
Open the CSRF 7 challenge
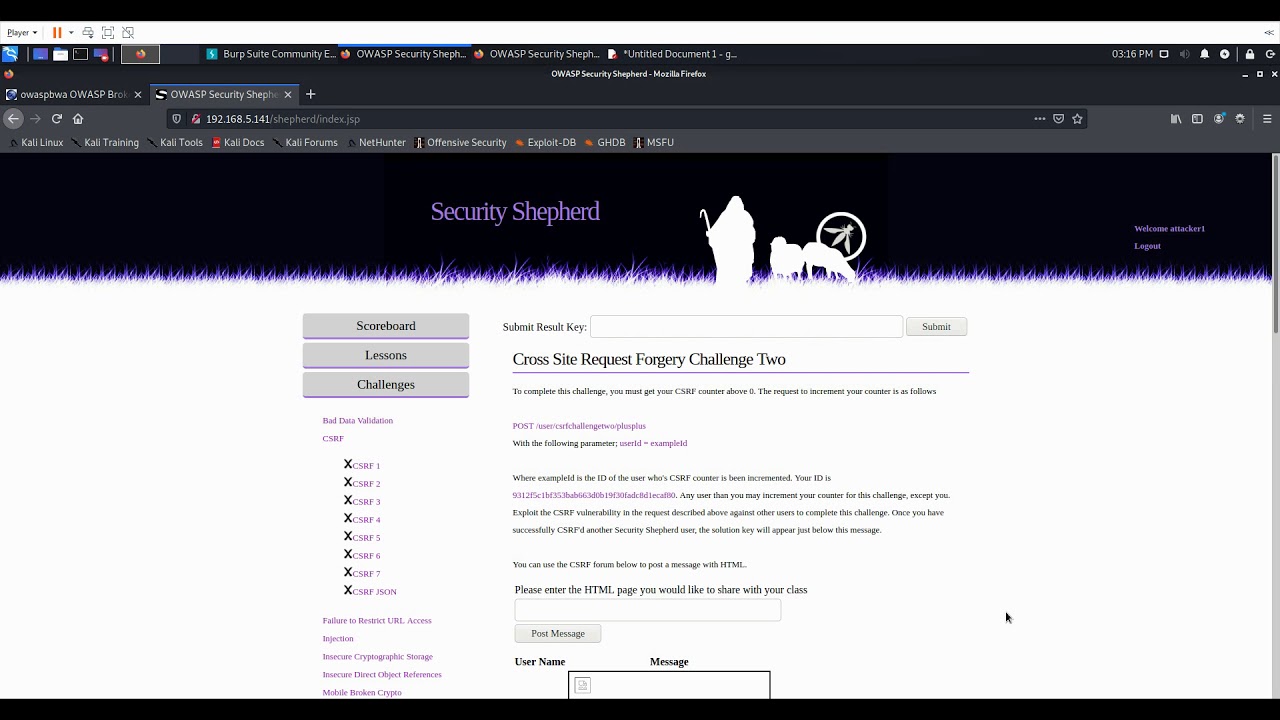[x=366, y=574]
